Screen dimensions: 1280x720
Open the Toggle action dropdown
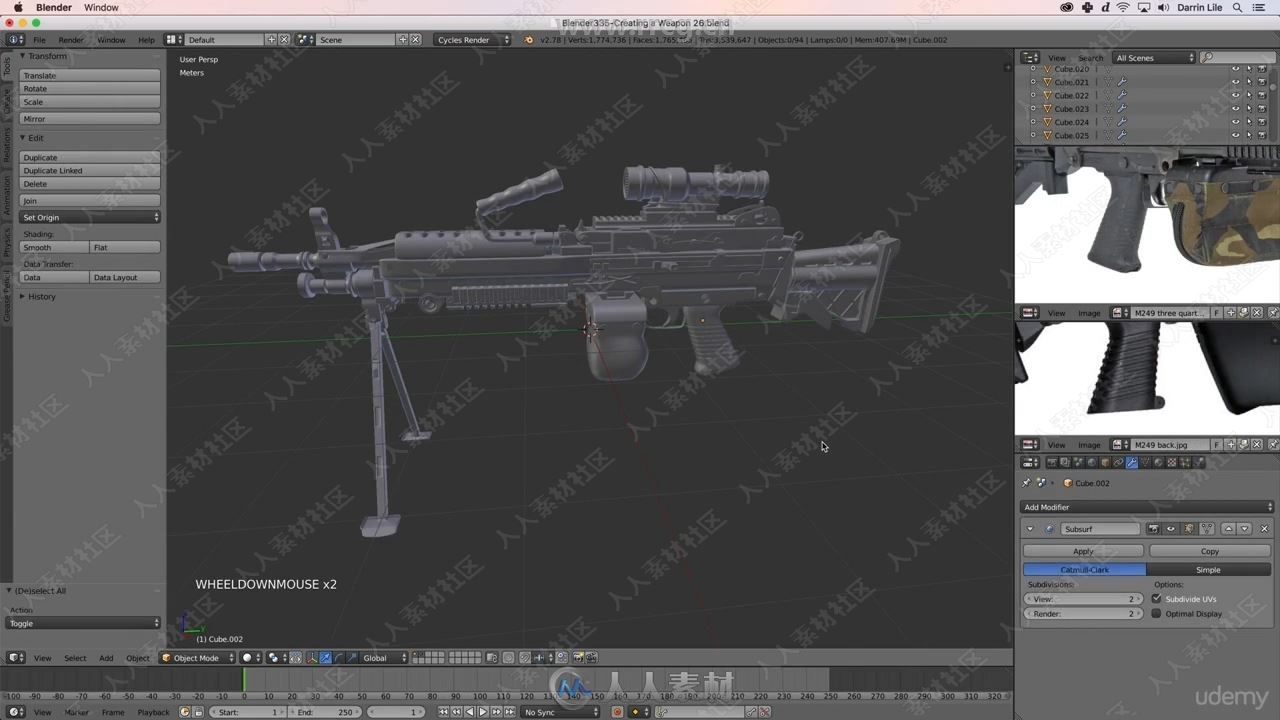tap(84, 623)
